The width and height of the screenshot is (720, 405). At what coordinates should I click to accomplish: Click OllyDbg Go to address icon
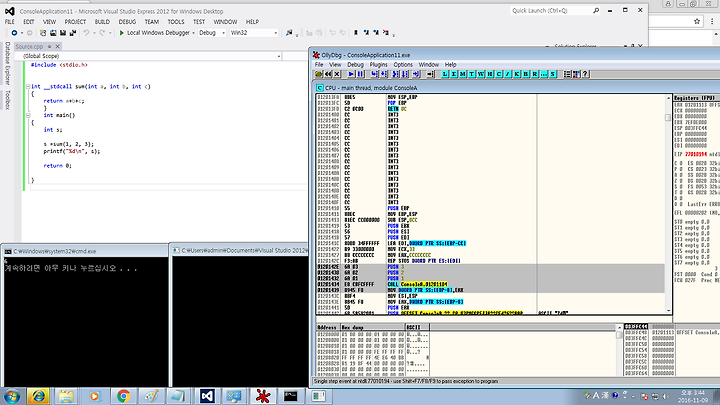click(430, 74)
